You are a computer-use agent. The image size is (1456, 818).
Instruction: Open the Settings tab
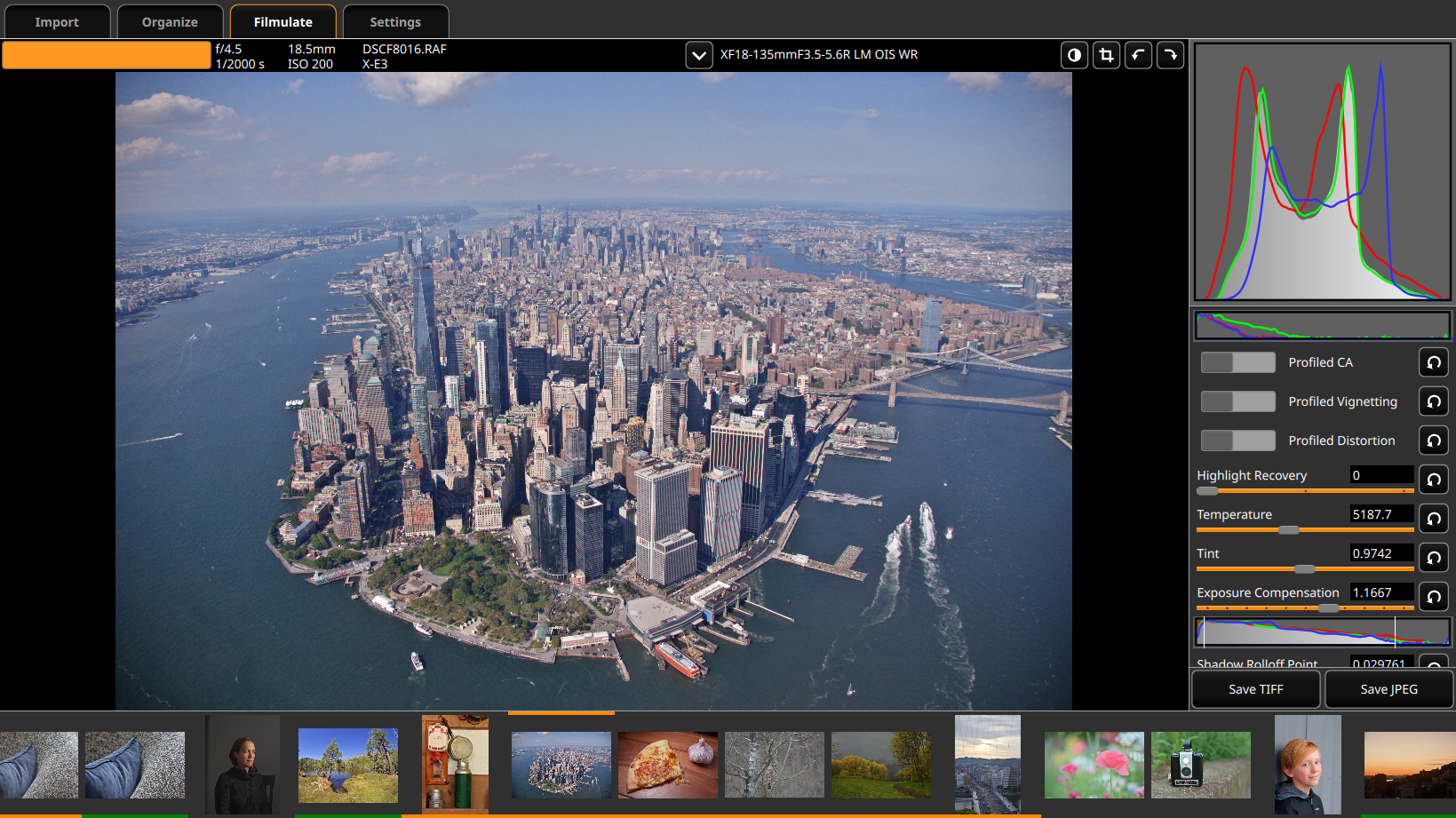(x=395, y=22)
